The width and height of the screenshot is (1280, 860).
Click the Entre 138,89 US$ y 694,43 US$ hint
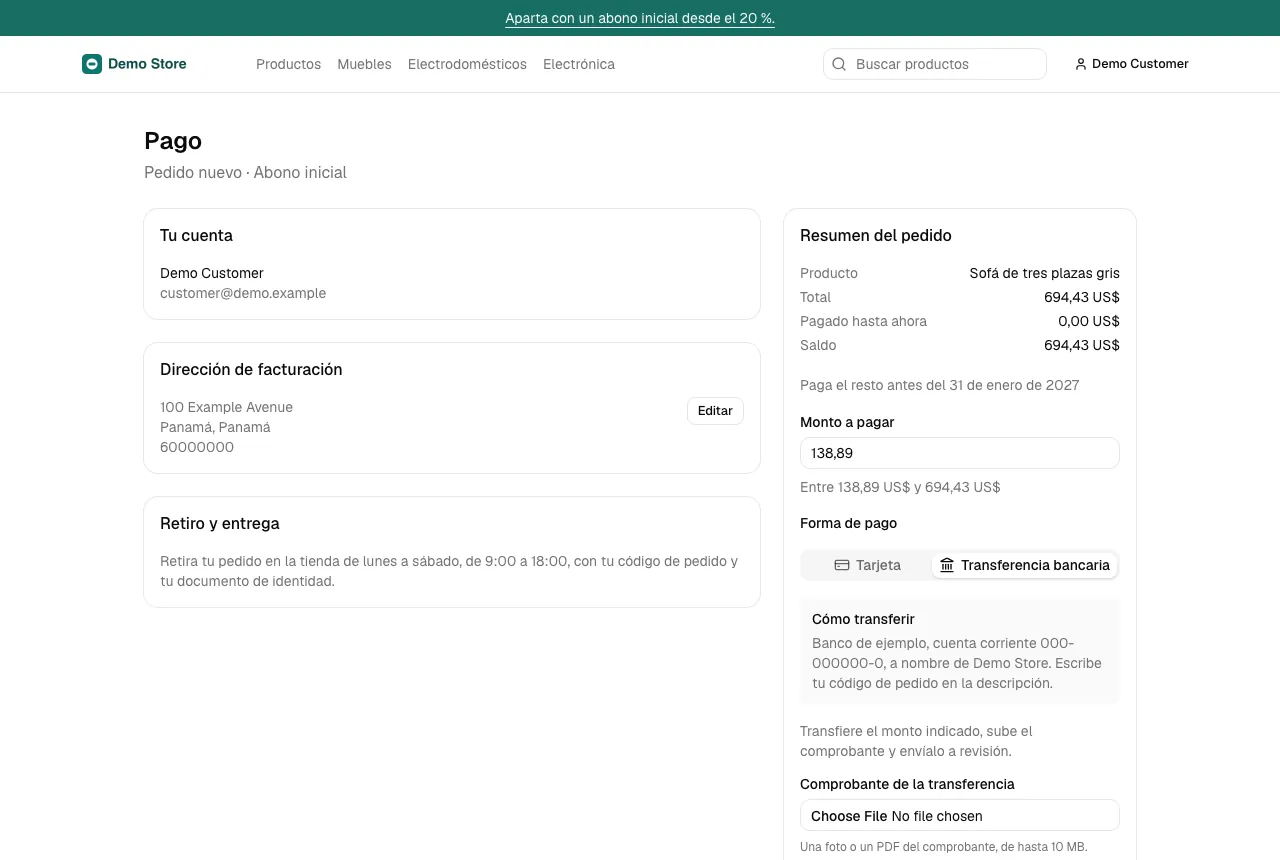(x=900, y=487)
